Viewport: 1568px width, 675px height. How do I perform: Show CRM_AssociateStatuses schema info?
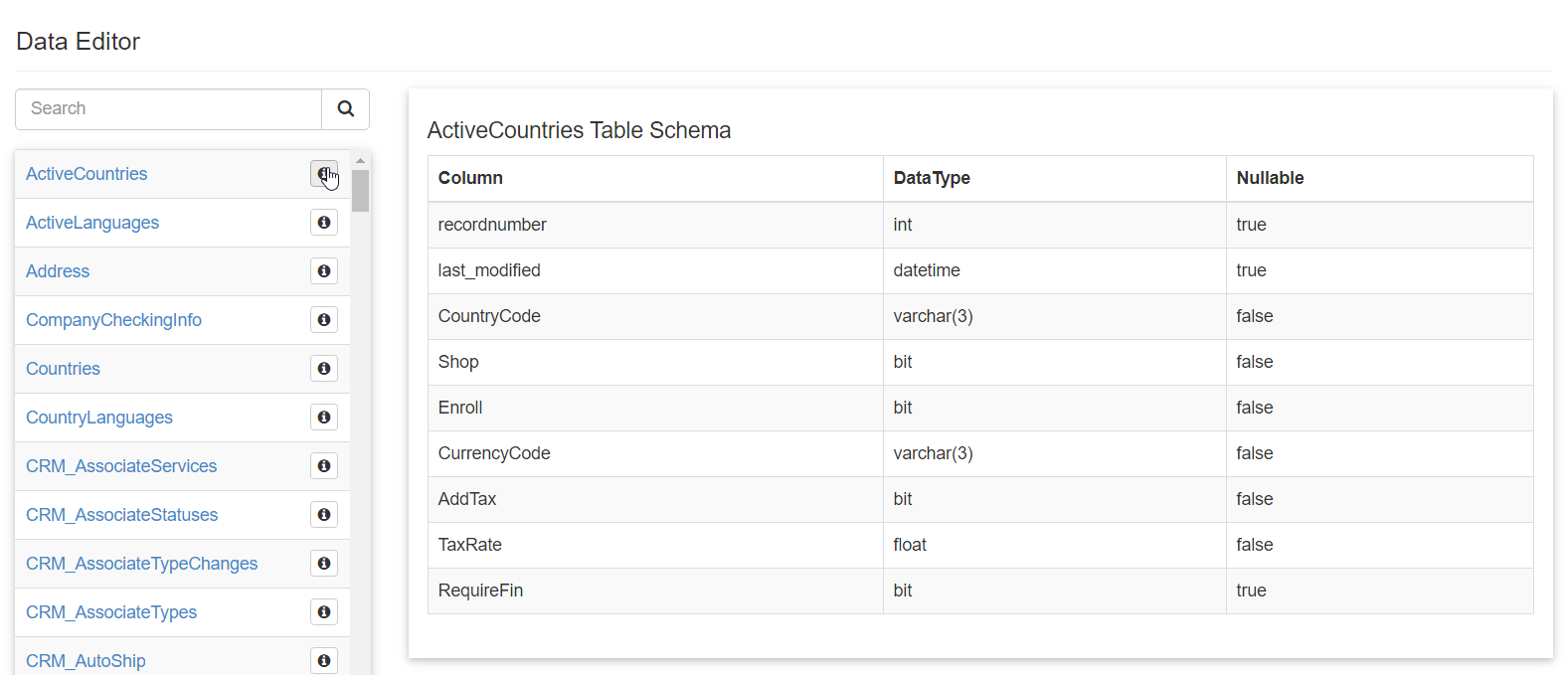[x=324, y=515]
